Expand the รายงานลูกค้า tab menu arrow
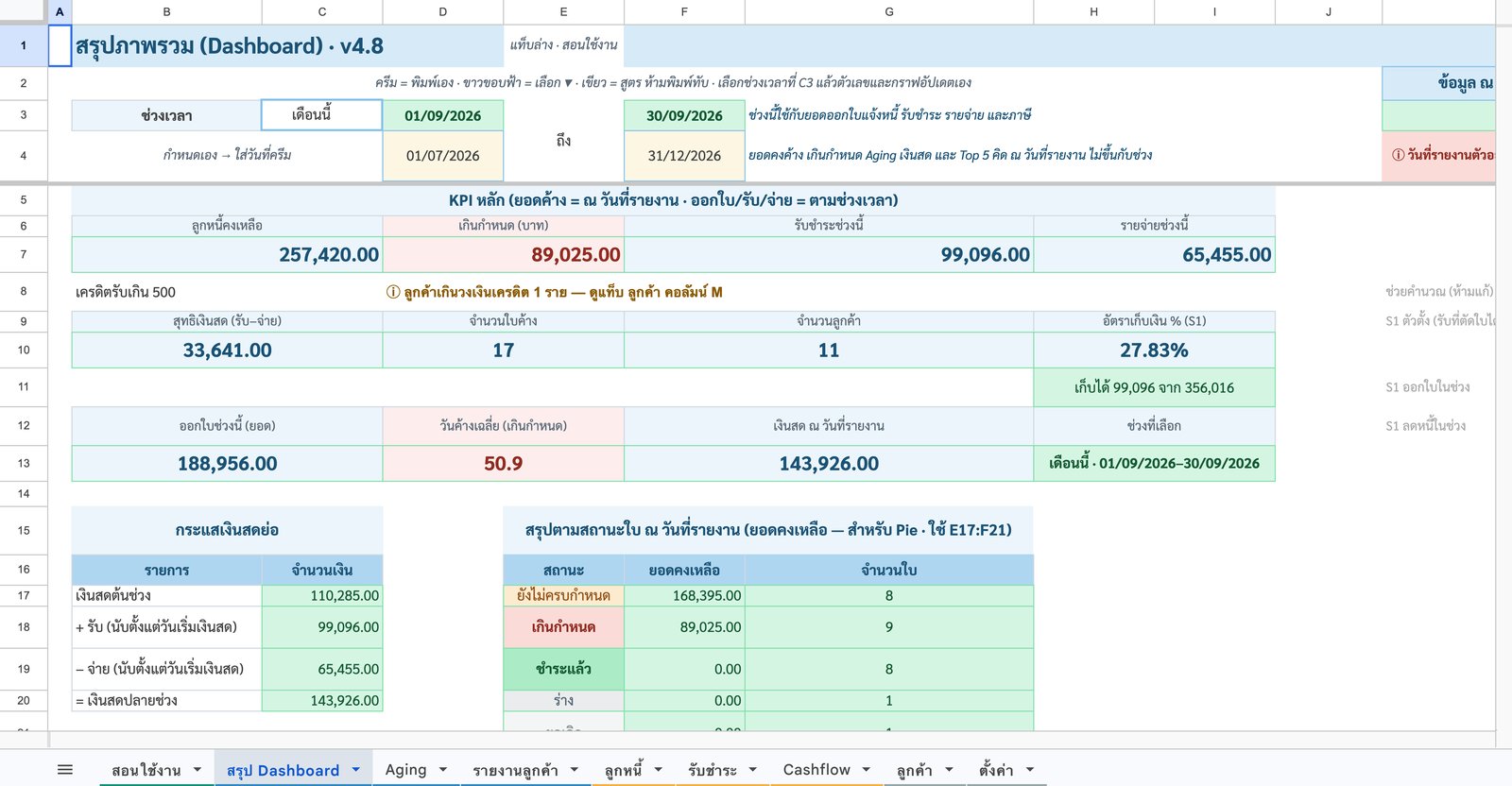1512x786 pixels. pyautogui.click(x=575, y=770)
